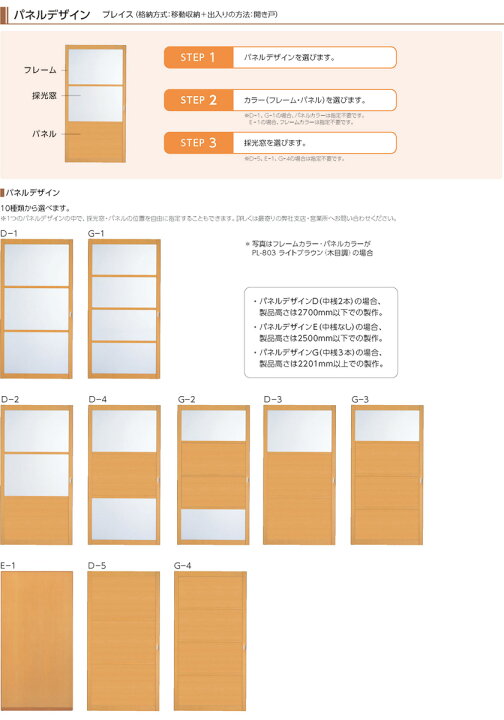
Task: Click the 'D-4' label
Action: (98, 399)
